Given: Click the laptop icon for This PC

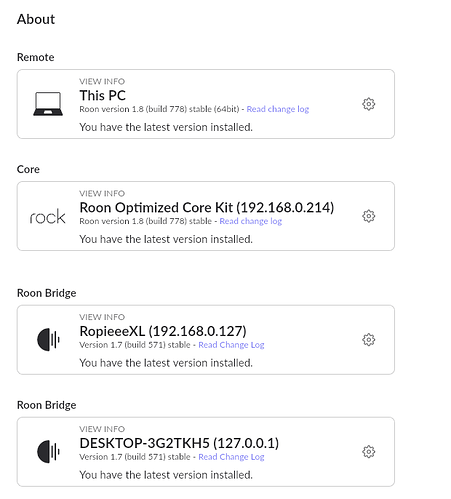Looking at the screenshot, I should coord(48,104).
